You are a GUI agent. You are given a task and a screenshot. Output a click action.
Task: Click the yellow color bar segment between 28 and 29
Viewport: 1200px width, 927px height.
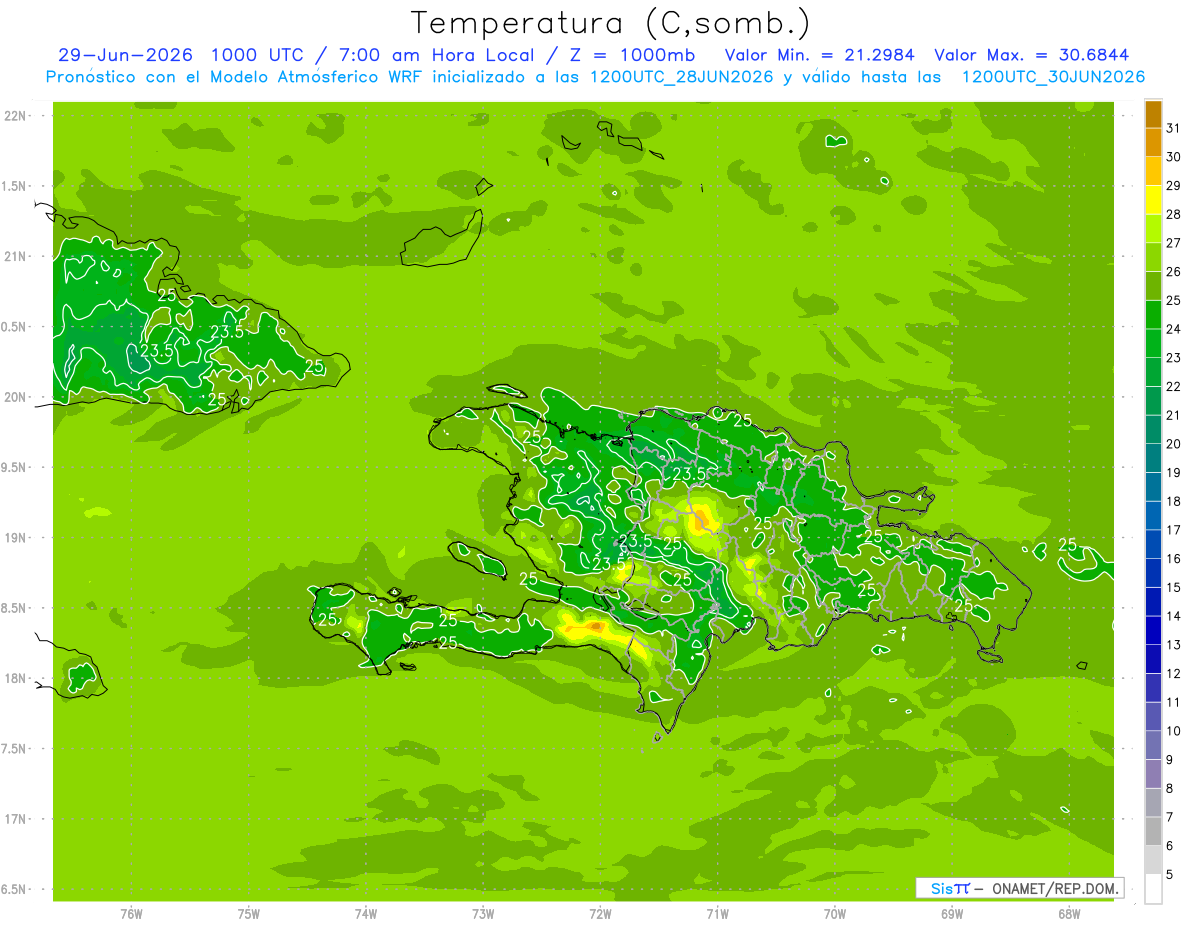(x=1154, y=200)
